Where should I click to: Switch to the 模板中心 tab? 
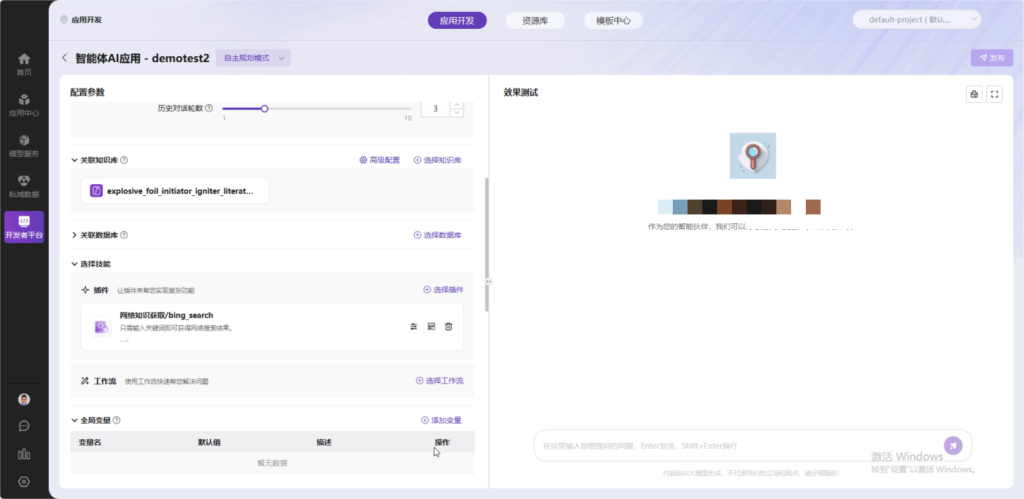[x=613, y=20]
